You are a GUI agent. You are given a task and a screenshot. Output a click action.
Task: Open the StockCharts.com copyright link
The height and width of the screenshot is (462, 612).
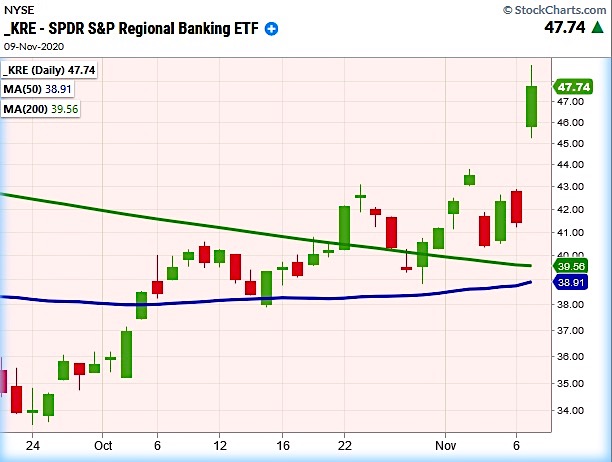click(x=558, y=8)
